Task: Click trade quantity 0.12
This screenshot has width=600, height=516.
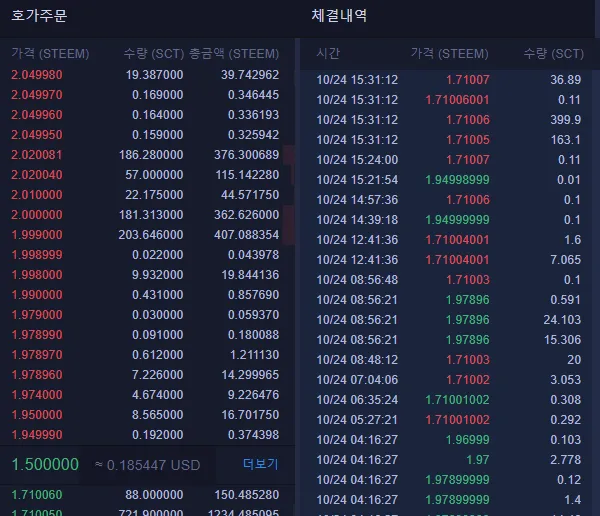Action: point(569,480)
